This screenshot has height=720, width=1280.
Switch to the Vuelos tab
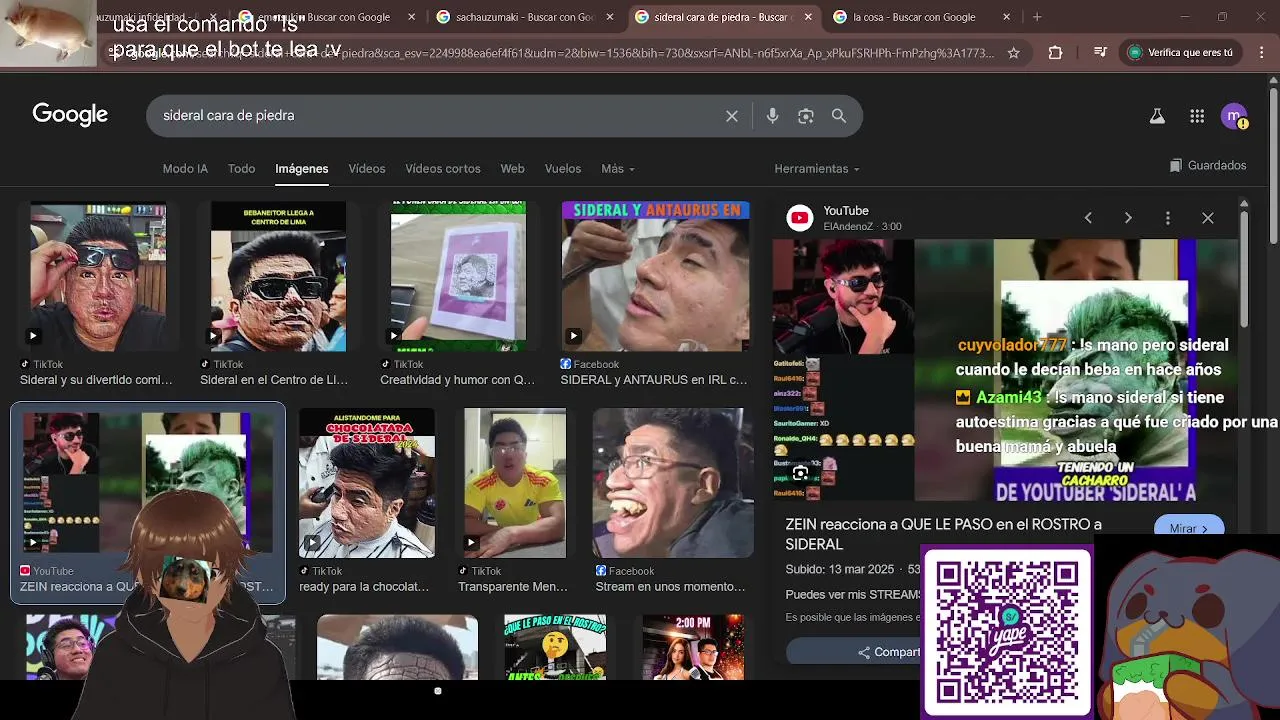coord(563,169)
